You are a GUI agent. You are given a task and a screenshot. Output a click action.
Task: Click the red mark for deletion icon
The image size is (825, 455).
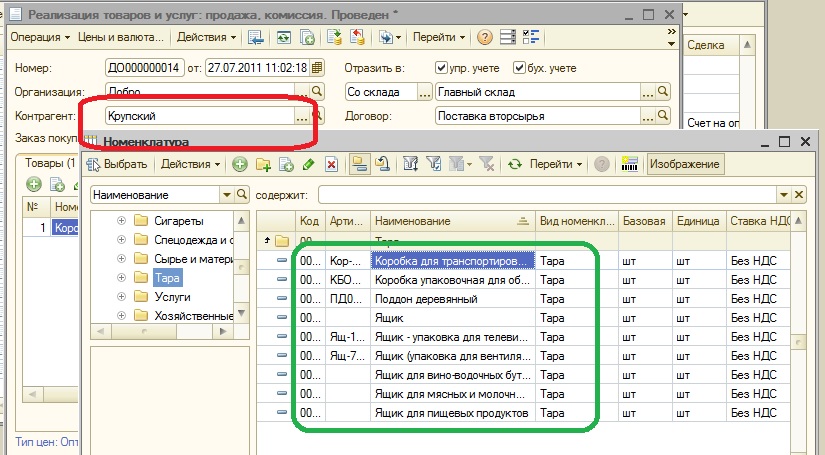click(x=331, y=164)
